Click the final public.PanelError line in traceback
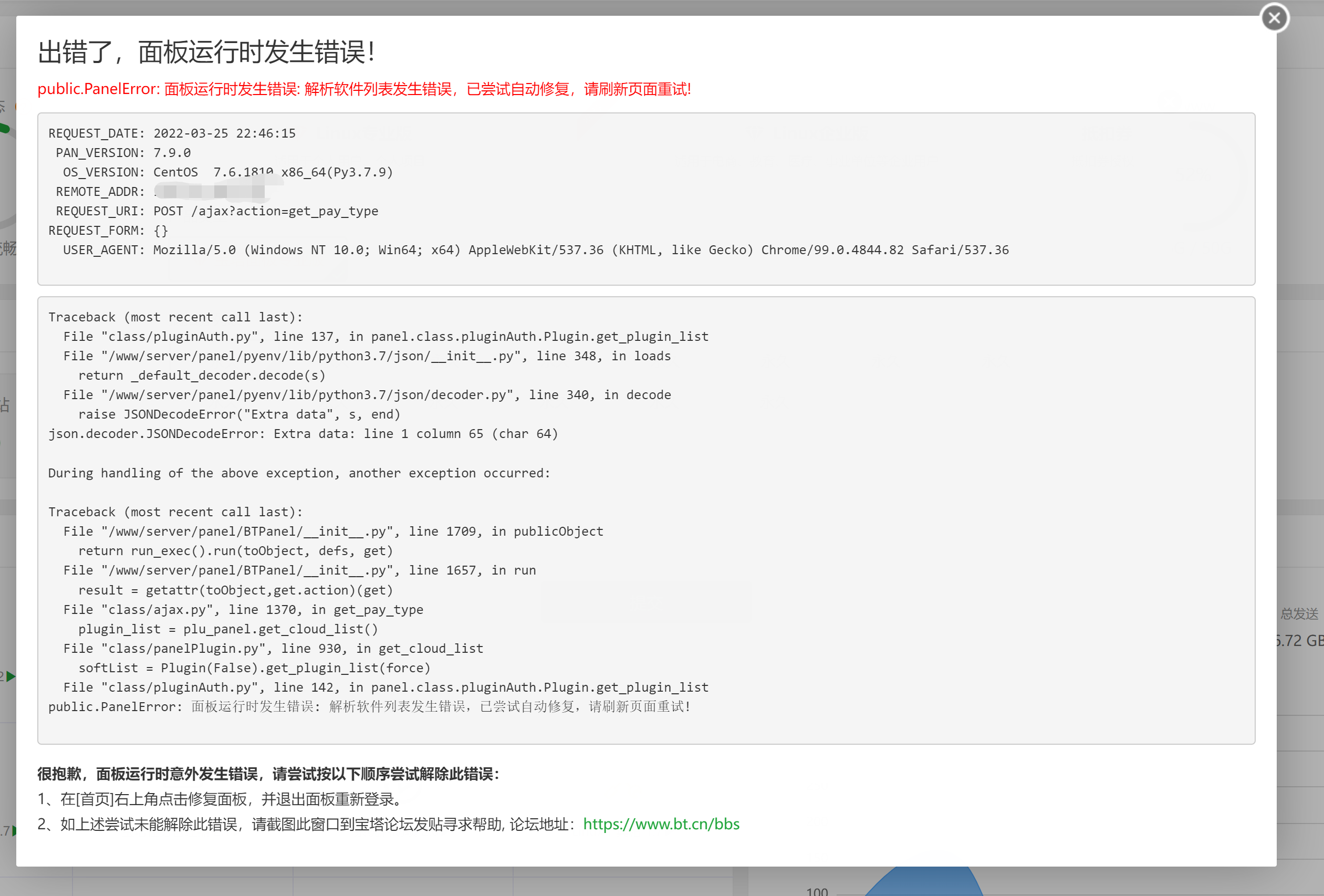This screenshot has width=1324, height=896. (370, 706)
